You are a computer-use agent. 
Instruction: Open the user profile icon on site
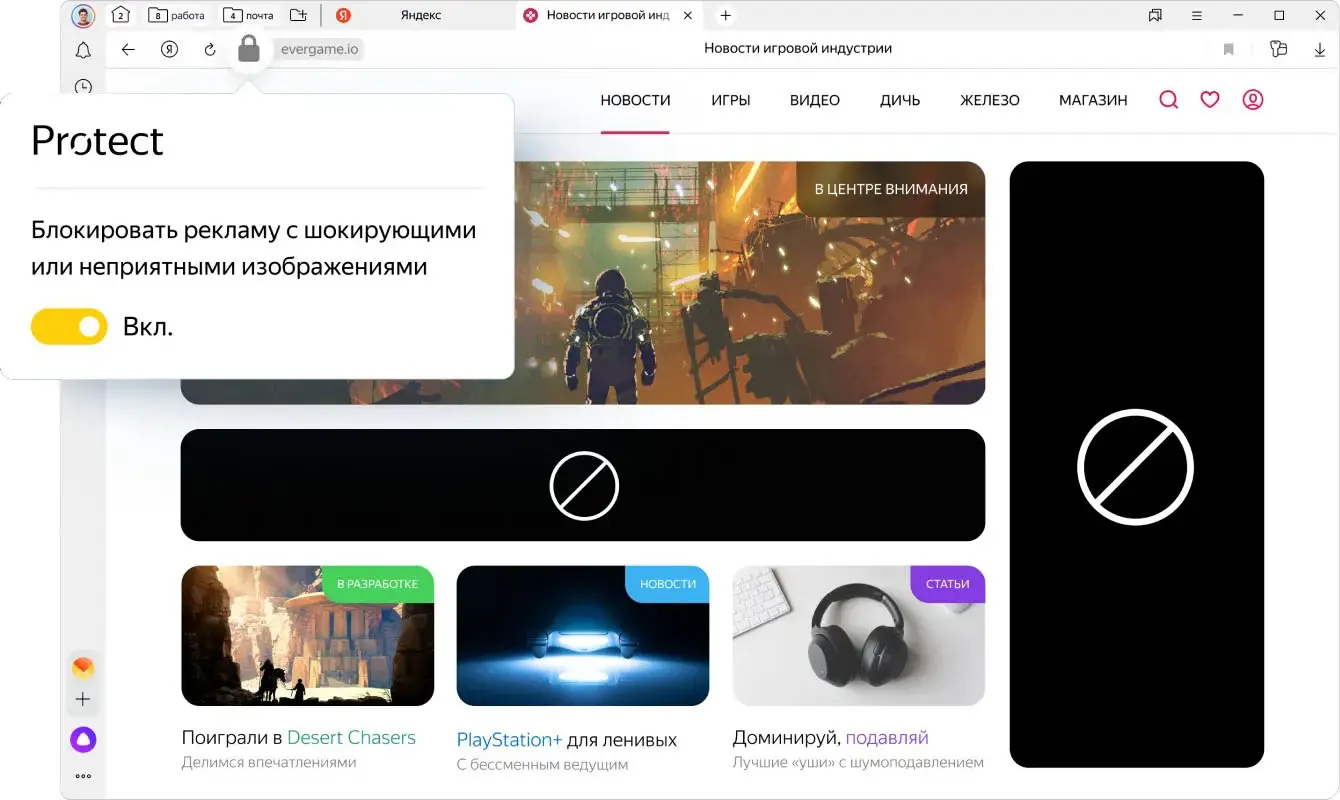click(1253, 100)
